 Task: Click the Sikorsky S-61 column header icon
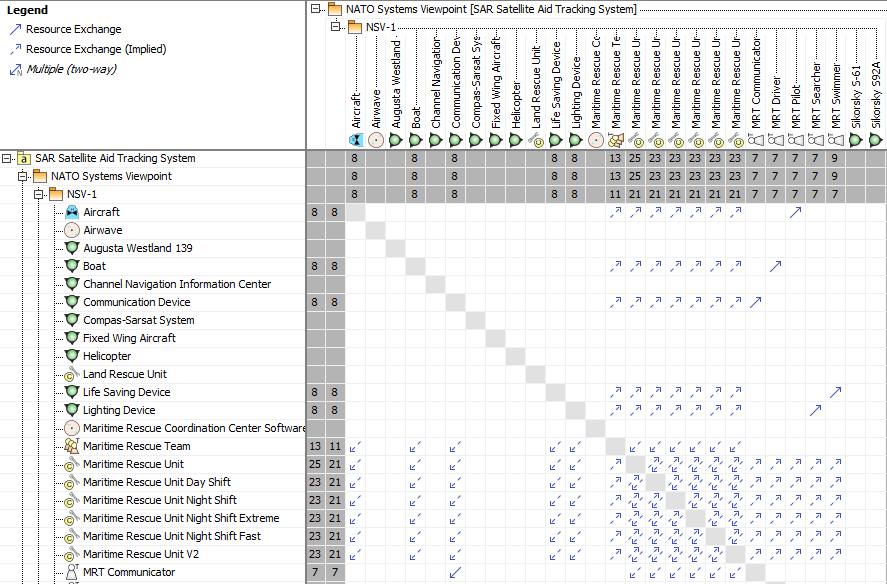856,140
